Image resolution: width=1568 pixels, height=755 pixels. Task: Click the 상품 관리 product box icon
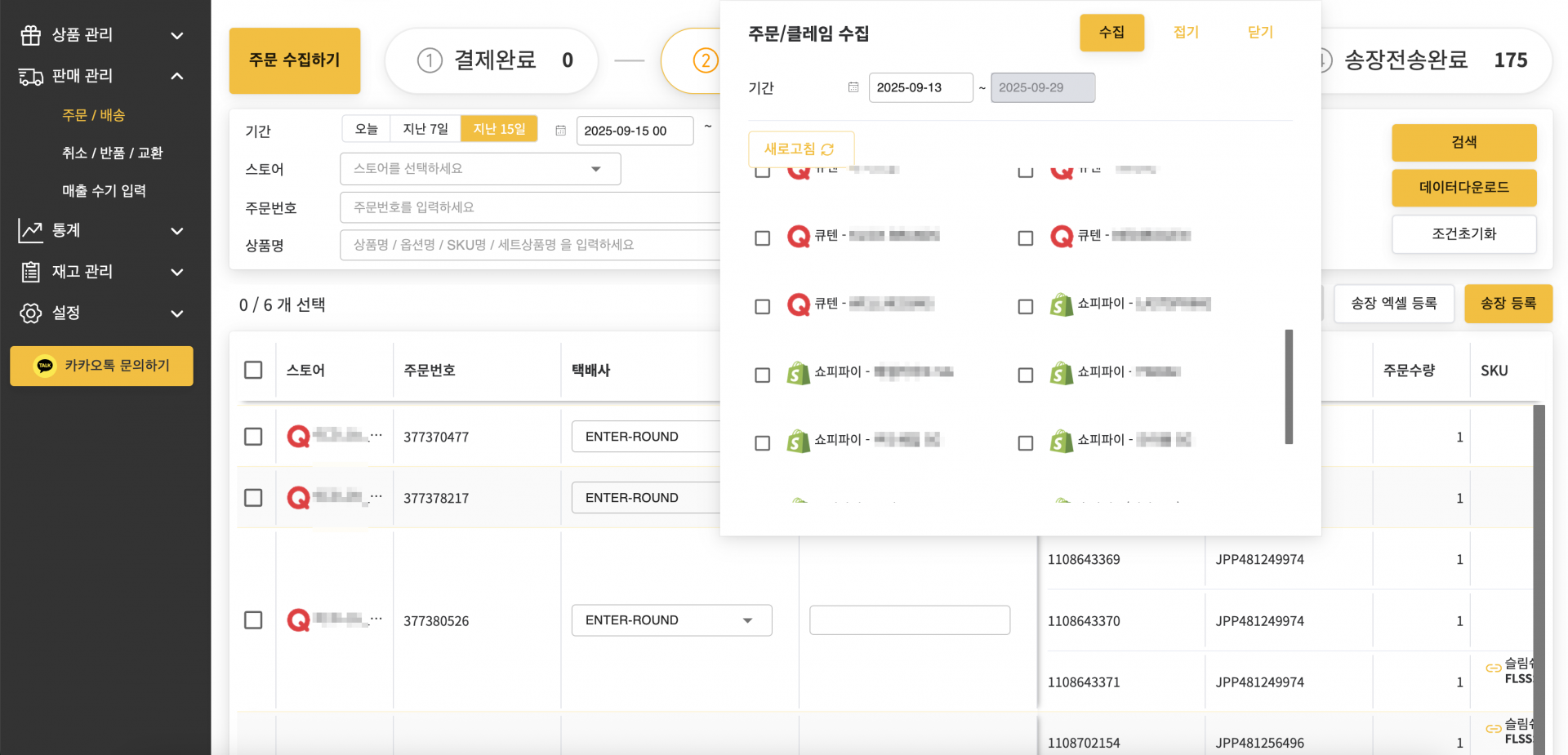[x=29, y=34]
